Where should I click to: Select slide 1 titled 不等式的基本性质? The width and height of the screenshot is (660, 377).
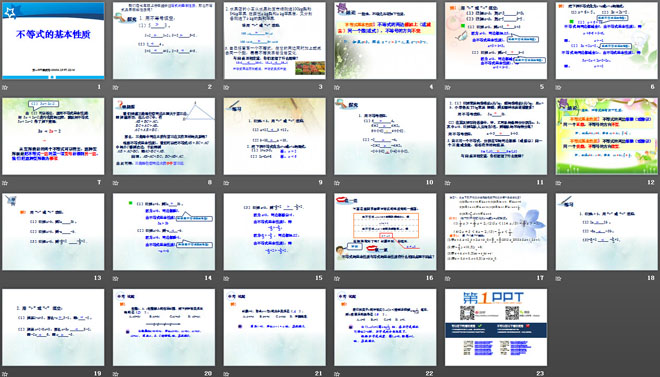tap(53, 41)
